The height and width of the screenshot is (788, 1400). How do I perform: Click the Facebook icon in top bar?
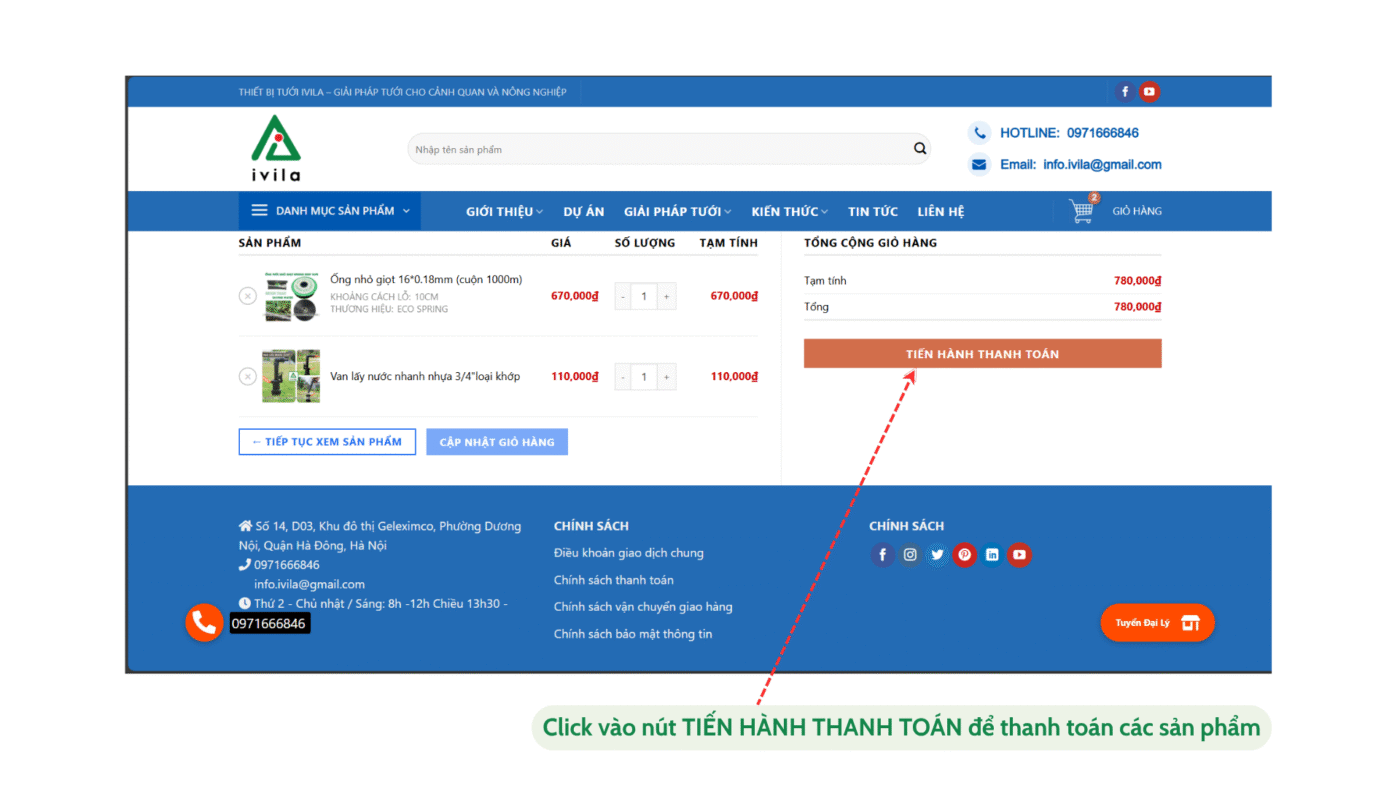click(1125, 92)
